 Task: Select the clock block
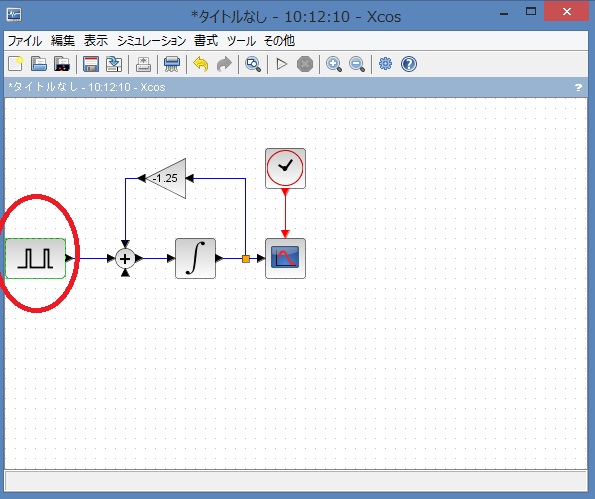[285, 168]
